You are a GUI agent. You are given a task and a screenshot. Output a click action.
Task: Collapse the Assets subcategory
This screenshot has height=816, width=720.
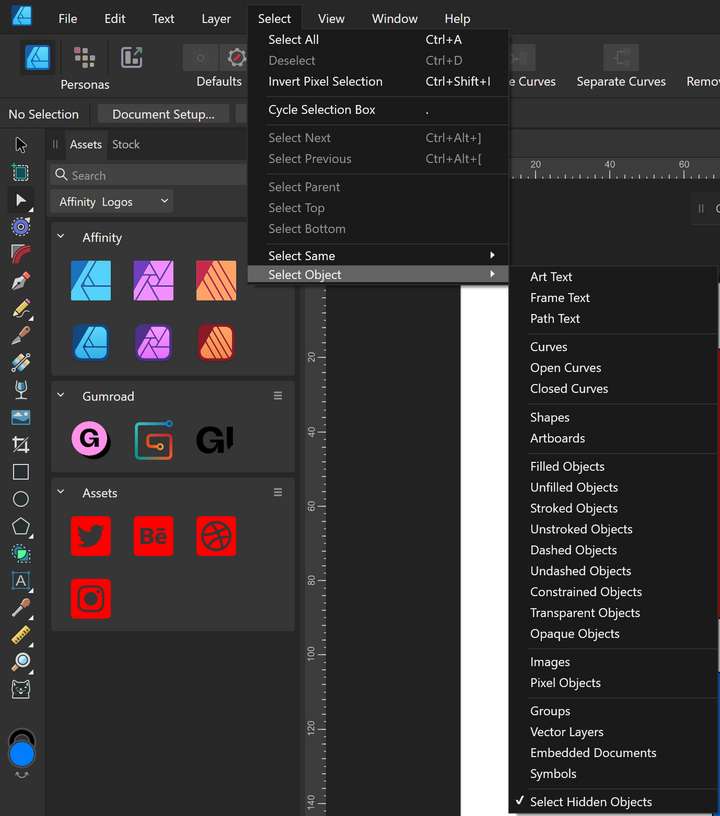coord(61,492)
